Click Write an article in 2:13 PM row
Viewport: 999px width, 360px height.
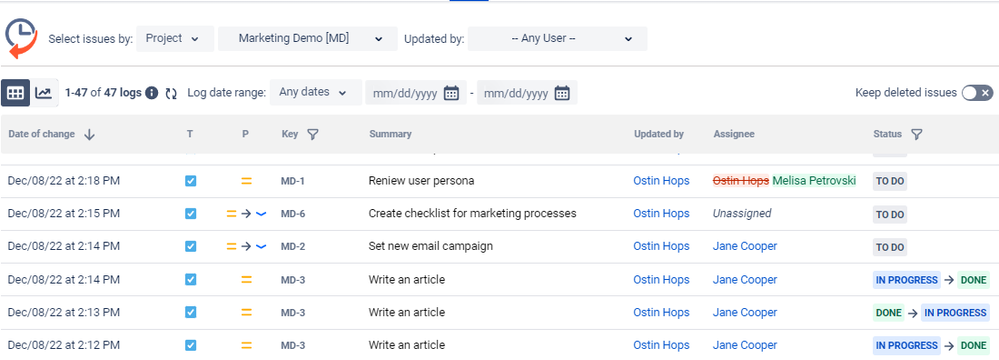pos(406,312)
